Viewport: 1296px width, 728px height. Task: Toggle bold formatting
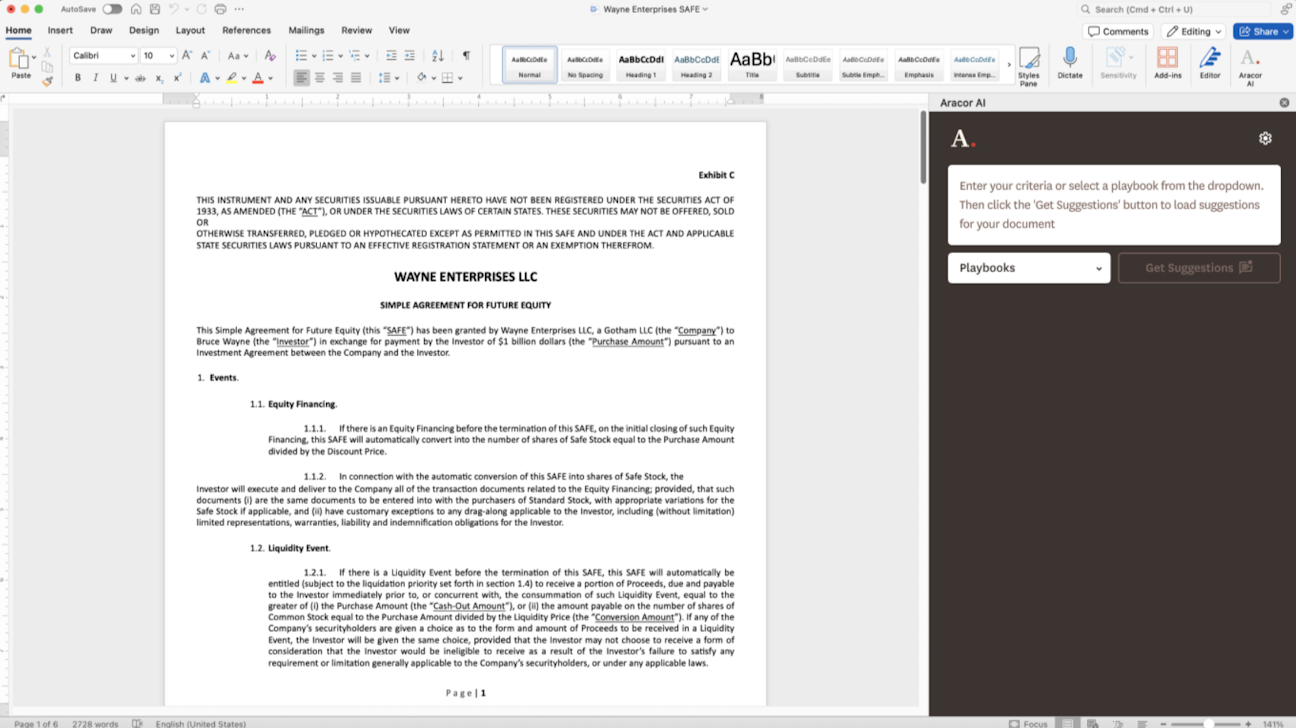pyautogui.click(x=78, y=78)
